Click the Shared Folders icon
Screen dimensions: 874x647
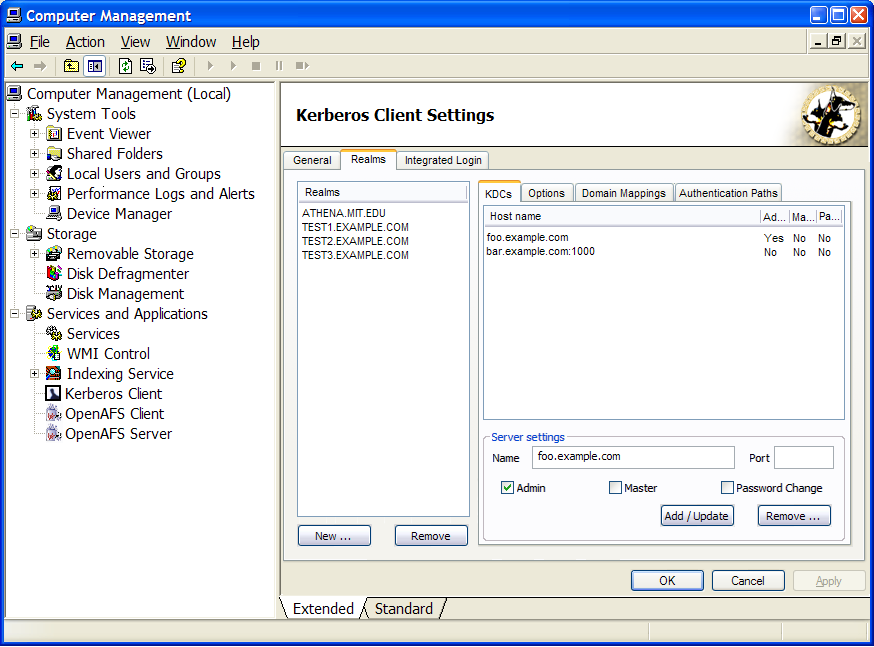[54, 154]
